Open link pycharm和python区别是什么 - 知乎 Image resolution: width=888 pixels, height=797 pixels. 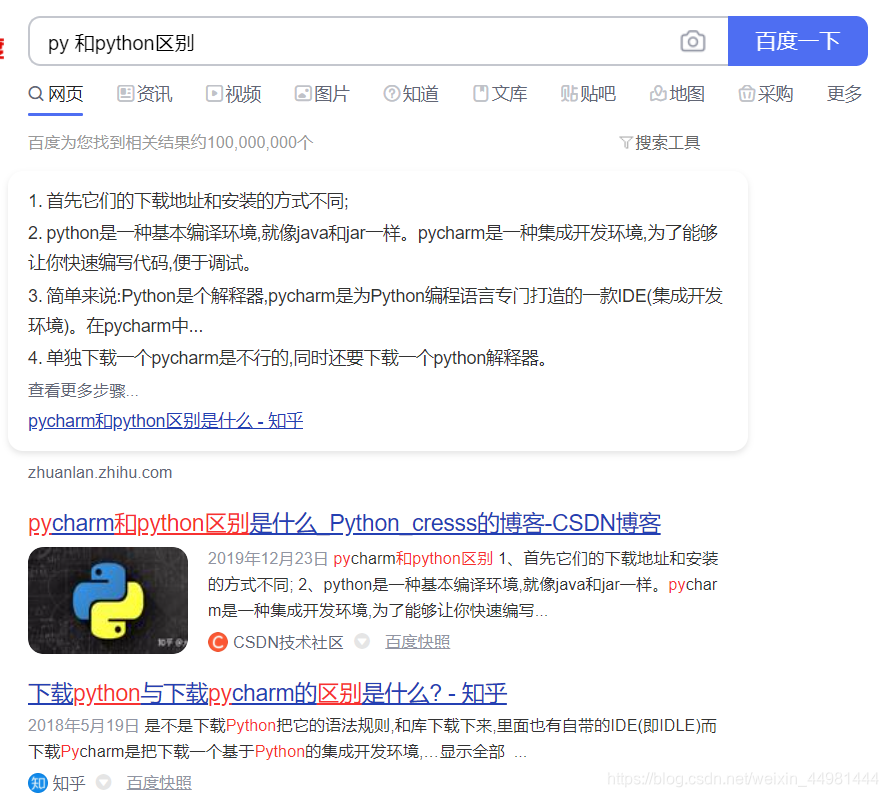point(165,421)
